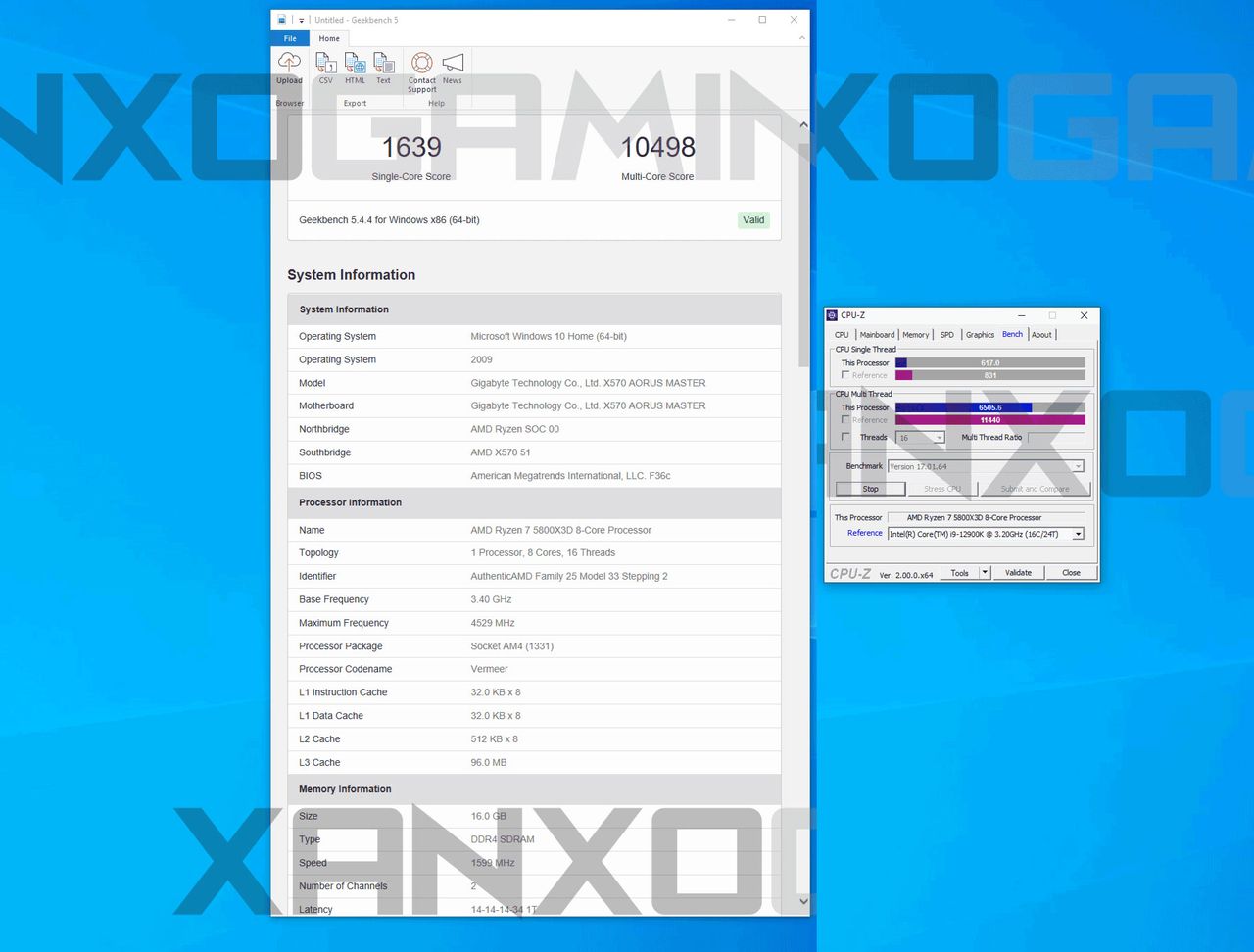Open the About tab in CPU-Z

click(x=1041, y=335)
